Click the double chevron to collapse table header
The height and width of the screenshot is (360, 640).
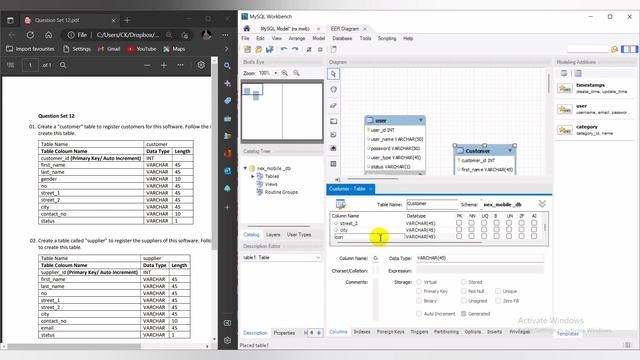click(x=542, y=204)
